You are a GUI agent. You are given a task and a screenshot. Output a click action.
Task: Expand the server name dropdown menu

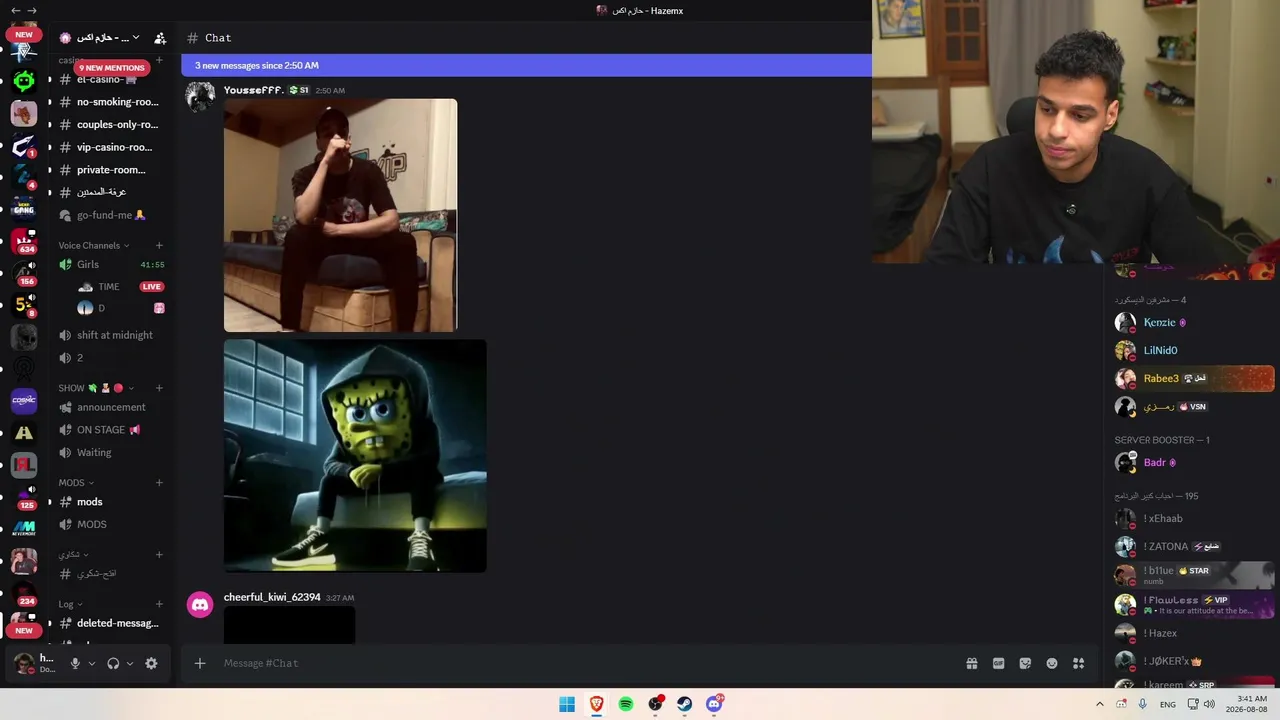pyautogui.click(x=136, y=38)
